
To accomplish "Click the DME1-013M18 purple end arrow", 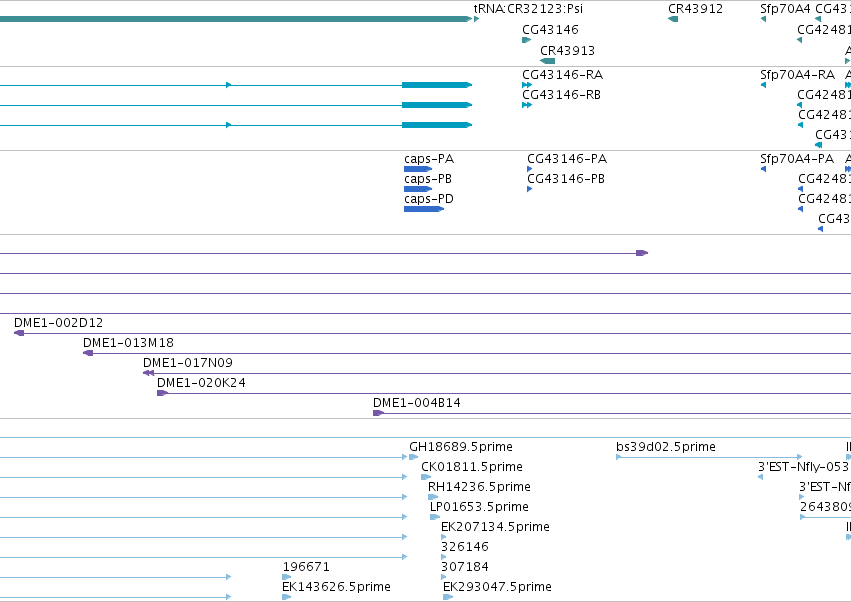I will (88, 353).
